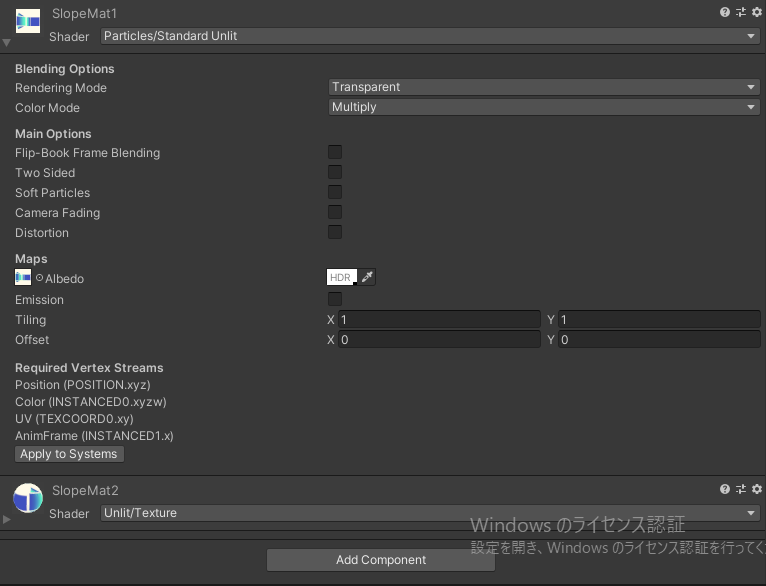The width and height of the screenshot is (766, 586).
Task: Click UV (TEXCOORD0.xy) vertex stream text
Action: [74, 419]
